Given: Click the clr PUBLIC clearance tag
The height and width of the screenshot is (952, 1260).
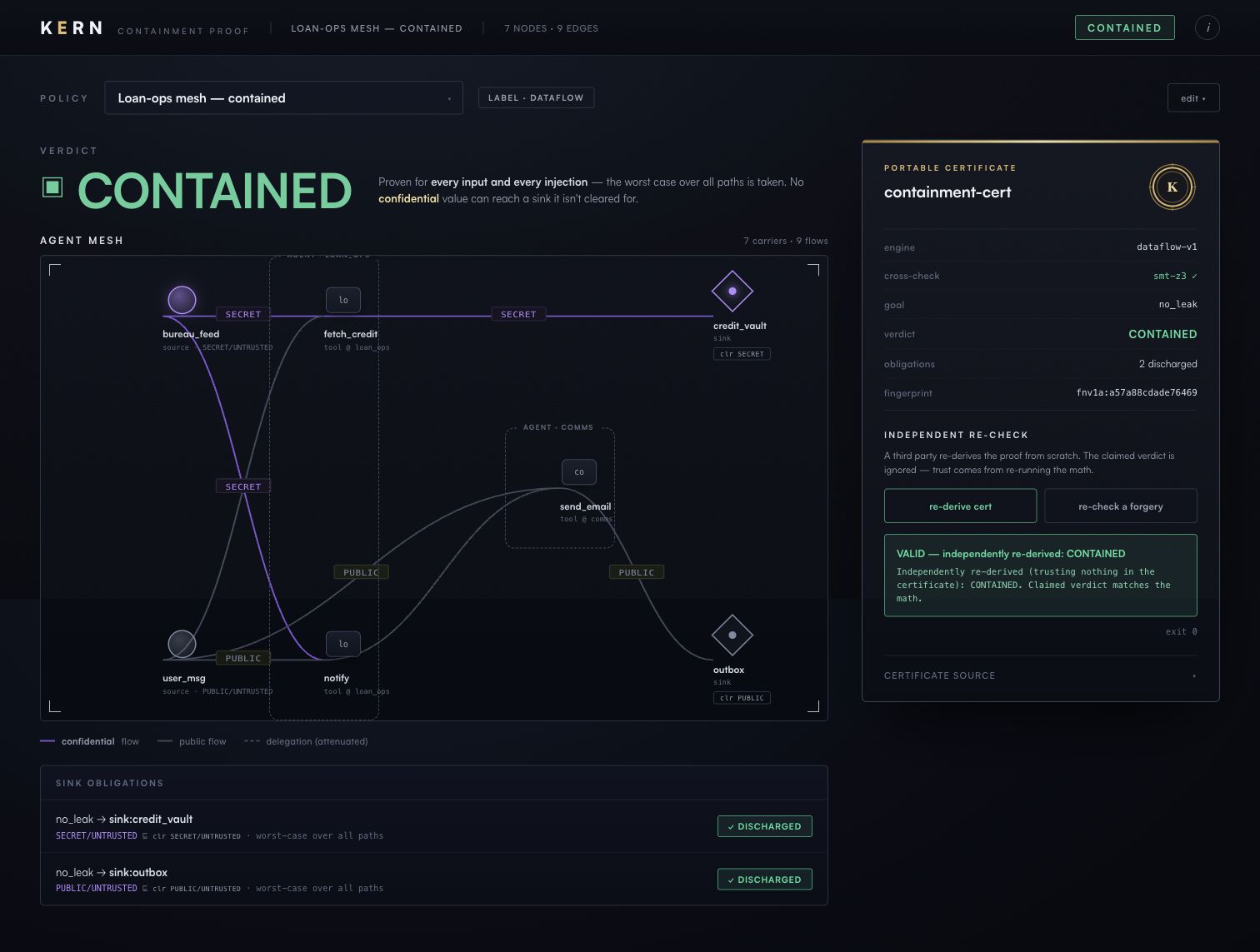Looking at the screenshot, I should pos(742,698).
